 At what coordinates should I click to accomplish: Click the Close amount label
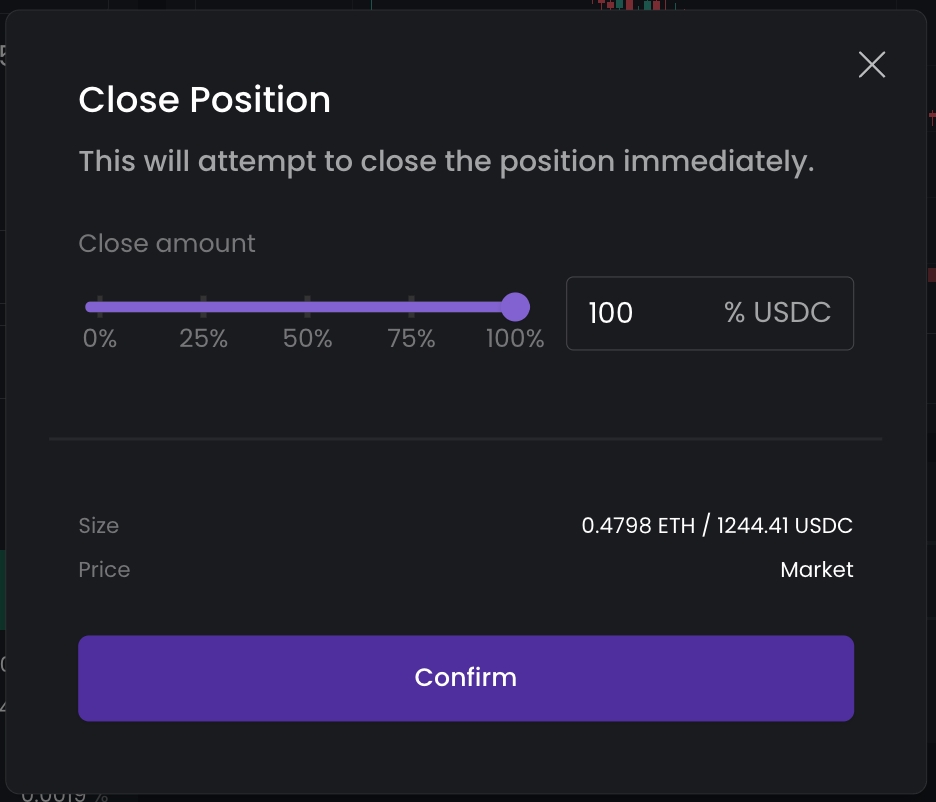click(x=167, y=243)
